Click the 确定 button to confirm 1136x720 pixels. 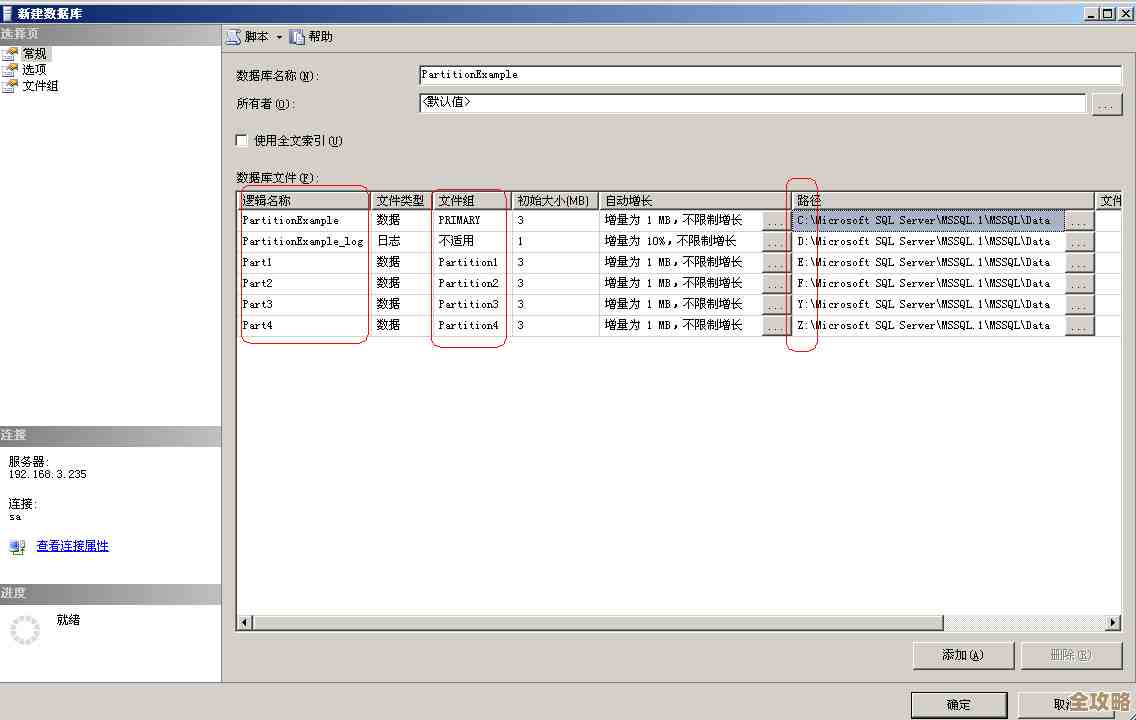(x=958, y=704)
